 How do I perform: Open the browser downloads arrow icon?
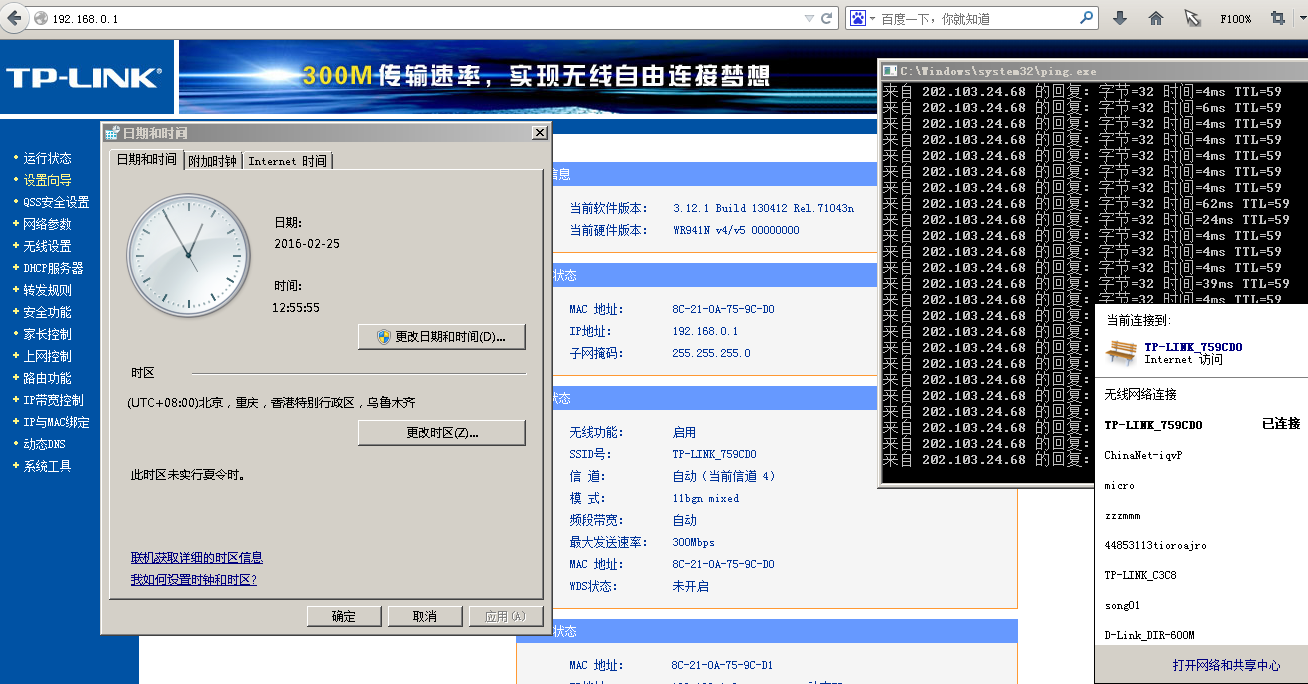click(x=1120, y=18)
